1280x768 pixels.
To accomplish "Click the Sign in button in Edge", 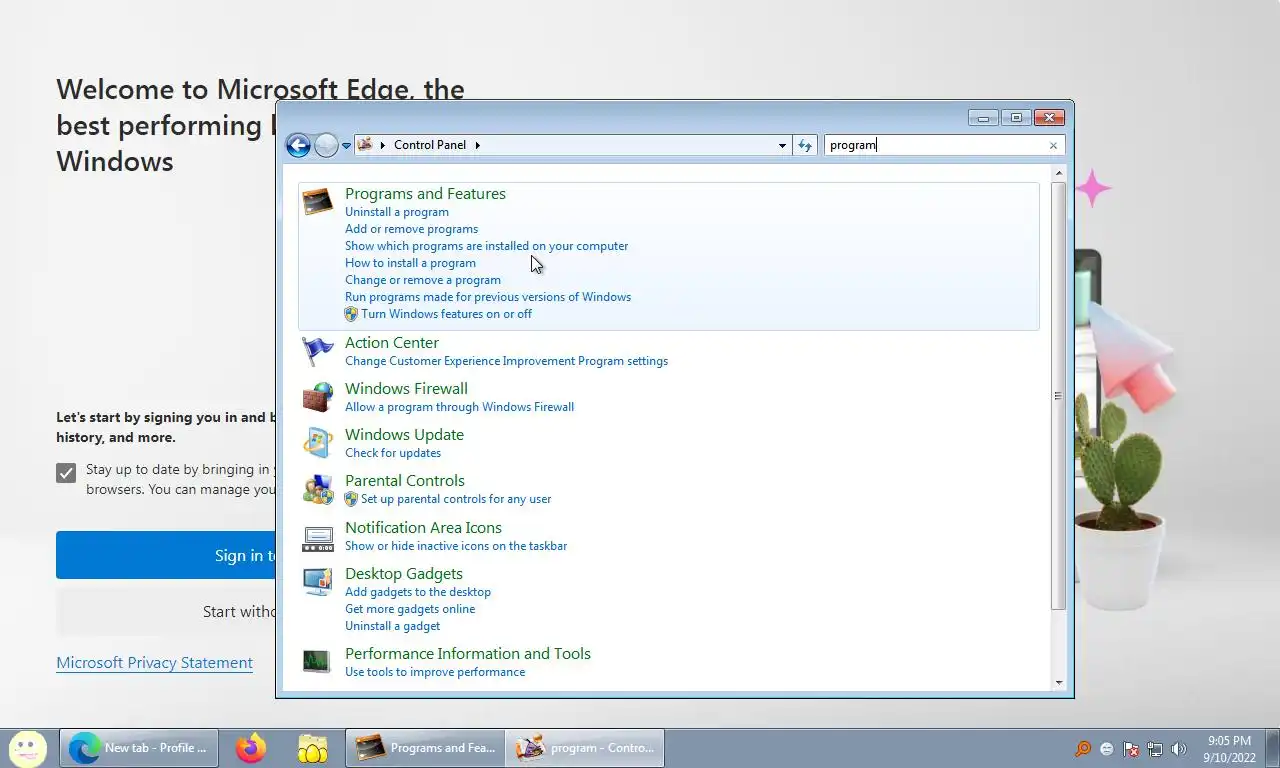I will click(x=165, y=555).
